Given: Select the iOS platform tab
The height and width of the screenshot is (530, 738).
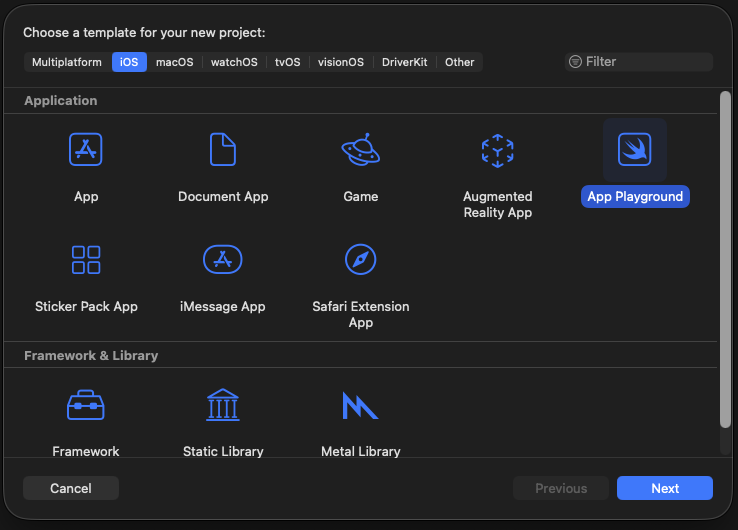Looking at the screenshot, I should [129, 62].
